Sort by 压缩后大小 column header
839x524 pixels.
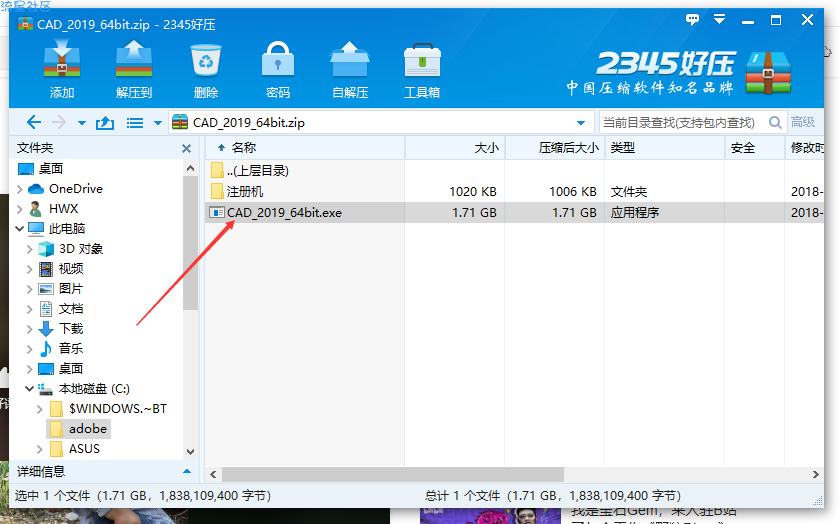click(x=555, y=148)
